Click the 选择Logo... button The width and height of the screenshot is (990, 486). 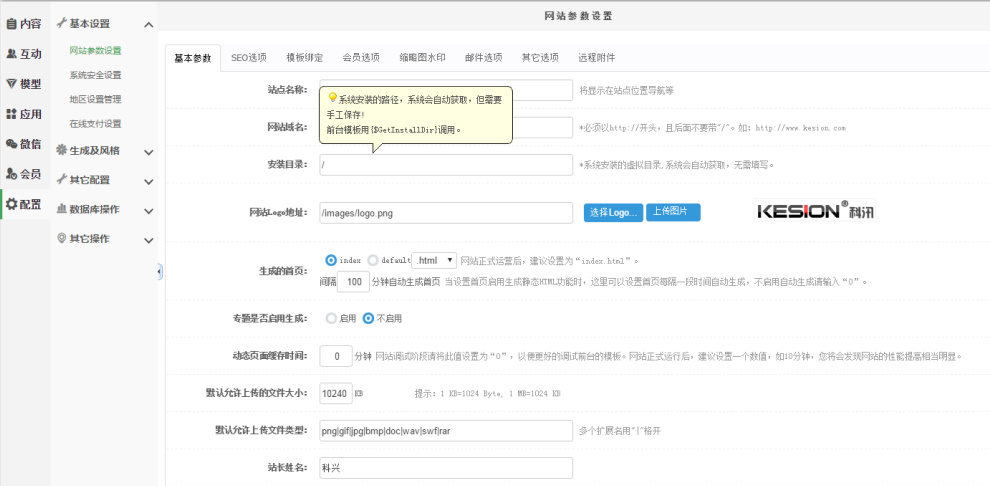click(x=612, y=213)
